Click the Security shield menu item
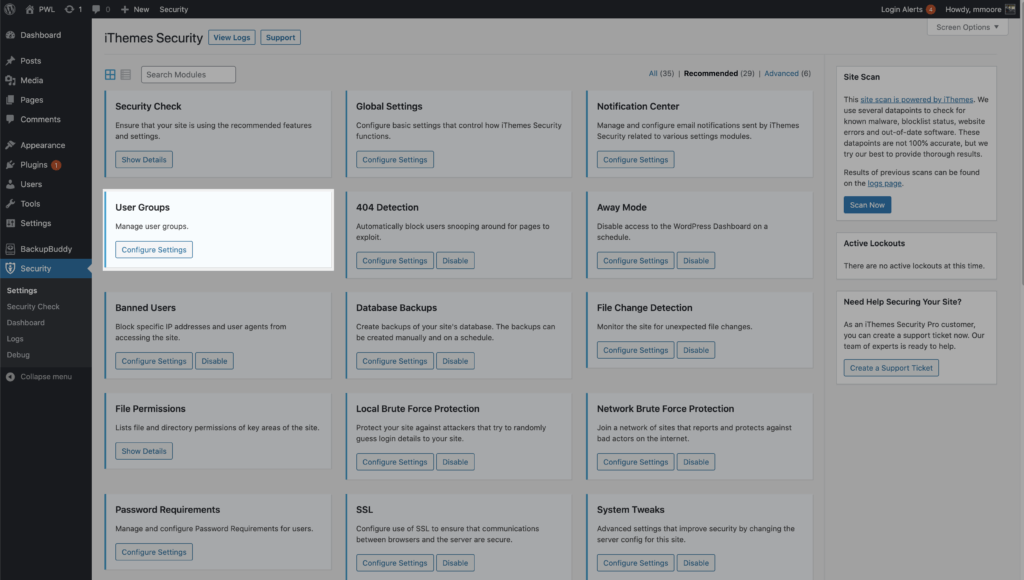Viewport: 1024px width, 580px height. tap(46, 268)
